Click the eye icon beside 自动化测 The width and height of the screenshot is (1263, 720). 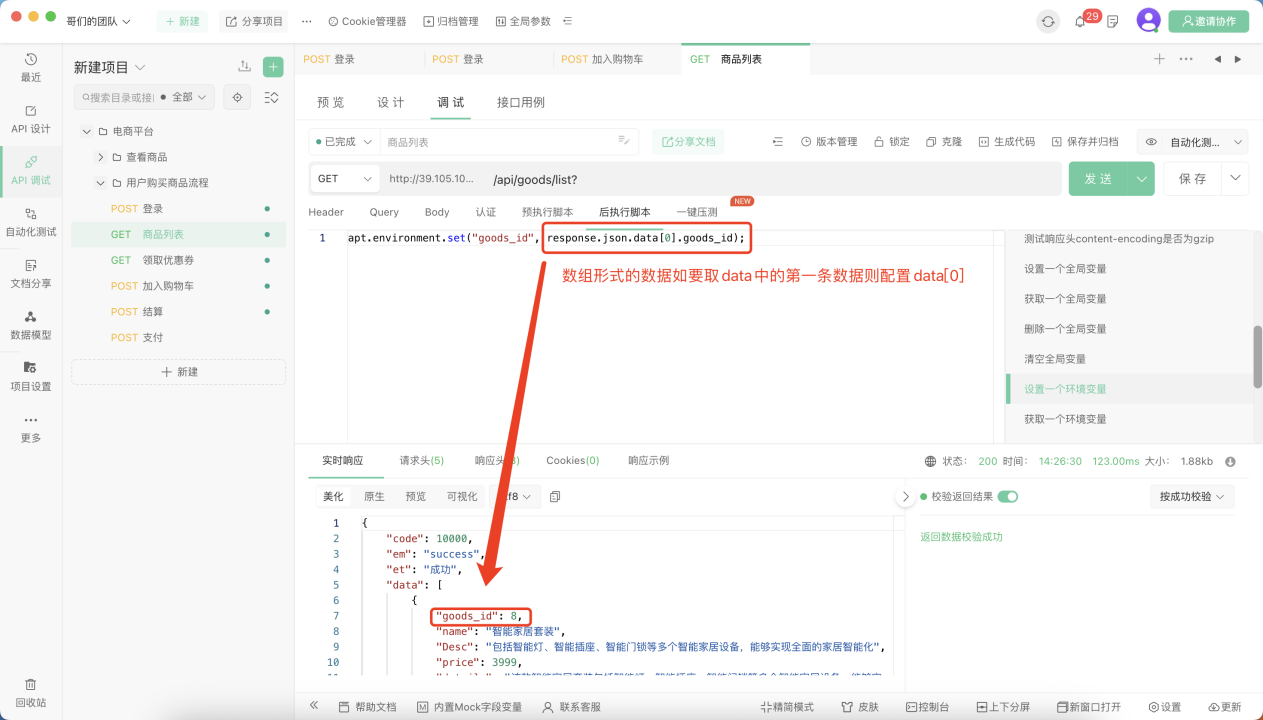tap(1151, 142)
